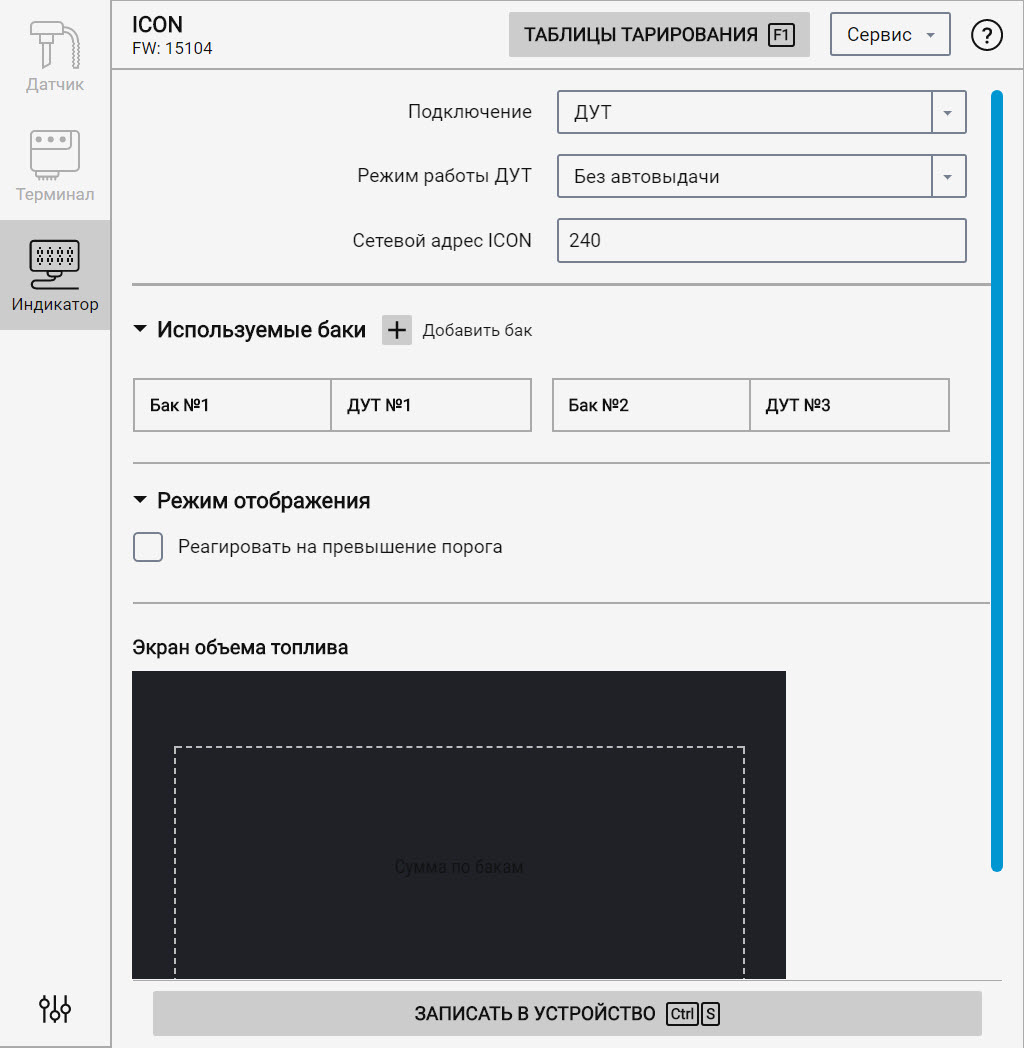The width and height of the screenshot is (1024, 1048).
Task: Open the Терминал section
Action: point(55,166)
